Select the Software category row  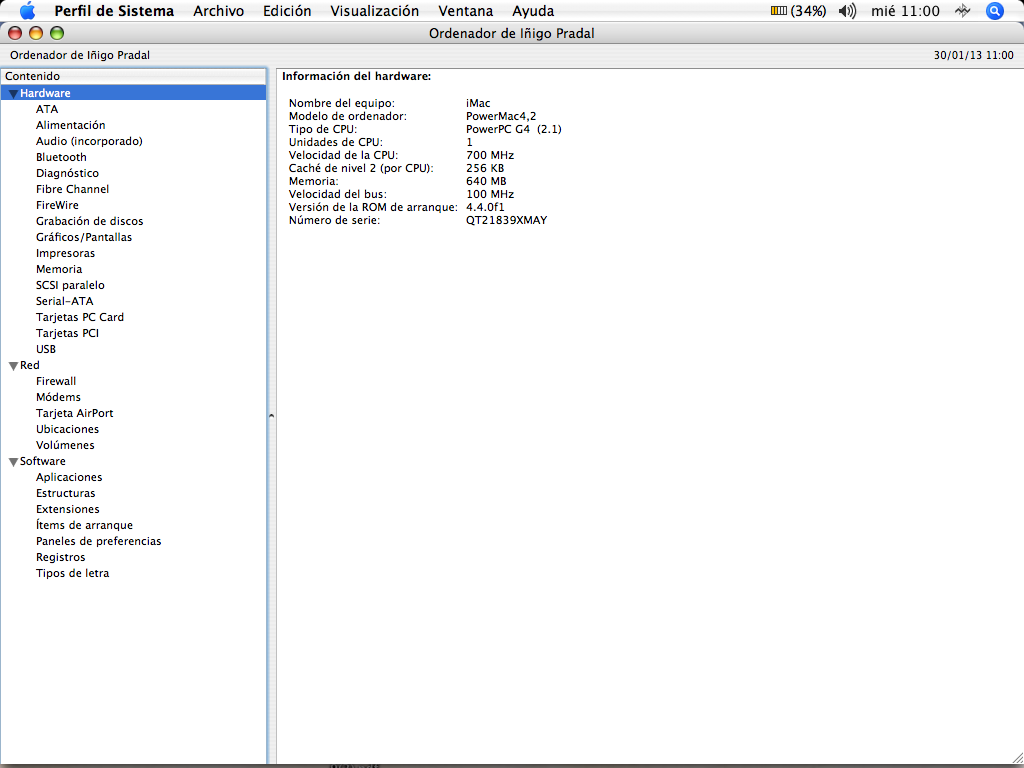[134, 461]
